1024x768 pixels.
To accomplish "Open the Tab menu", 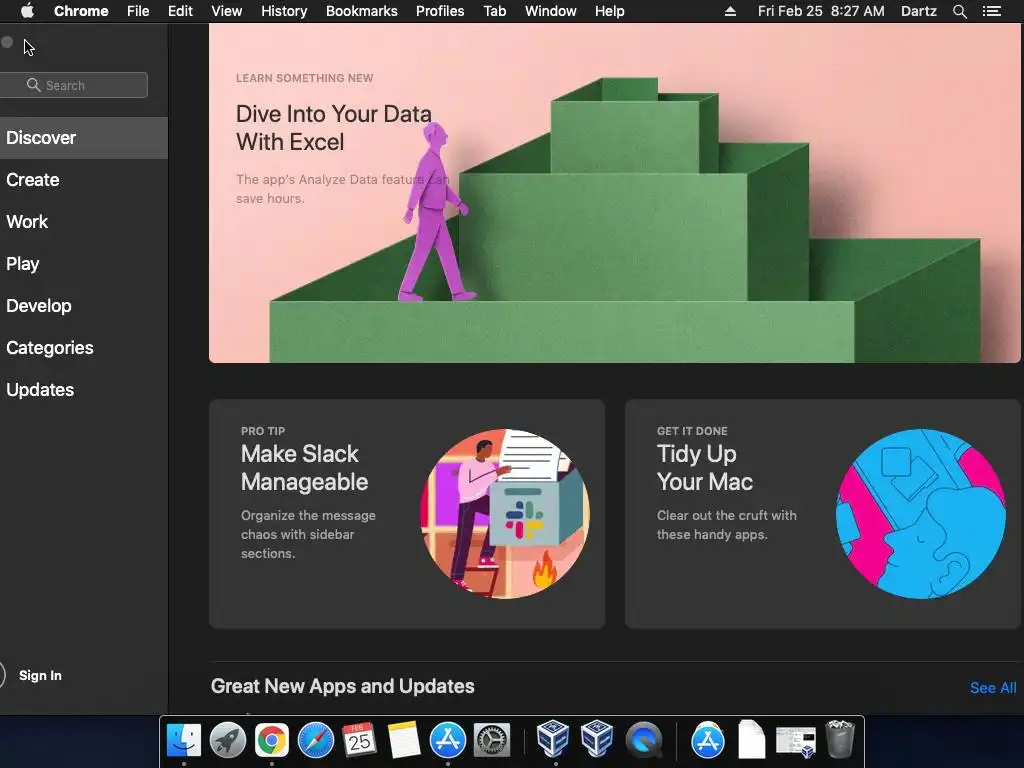I will pyautogui.click(x=495, y=11).
